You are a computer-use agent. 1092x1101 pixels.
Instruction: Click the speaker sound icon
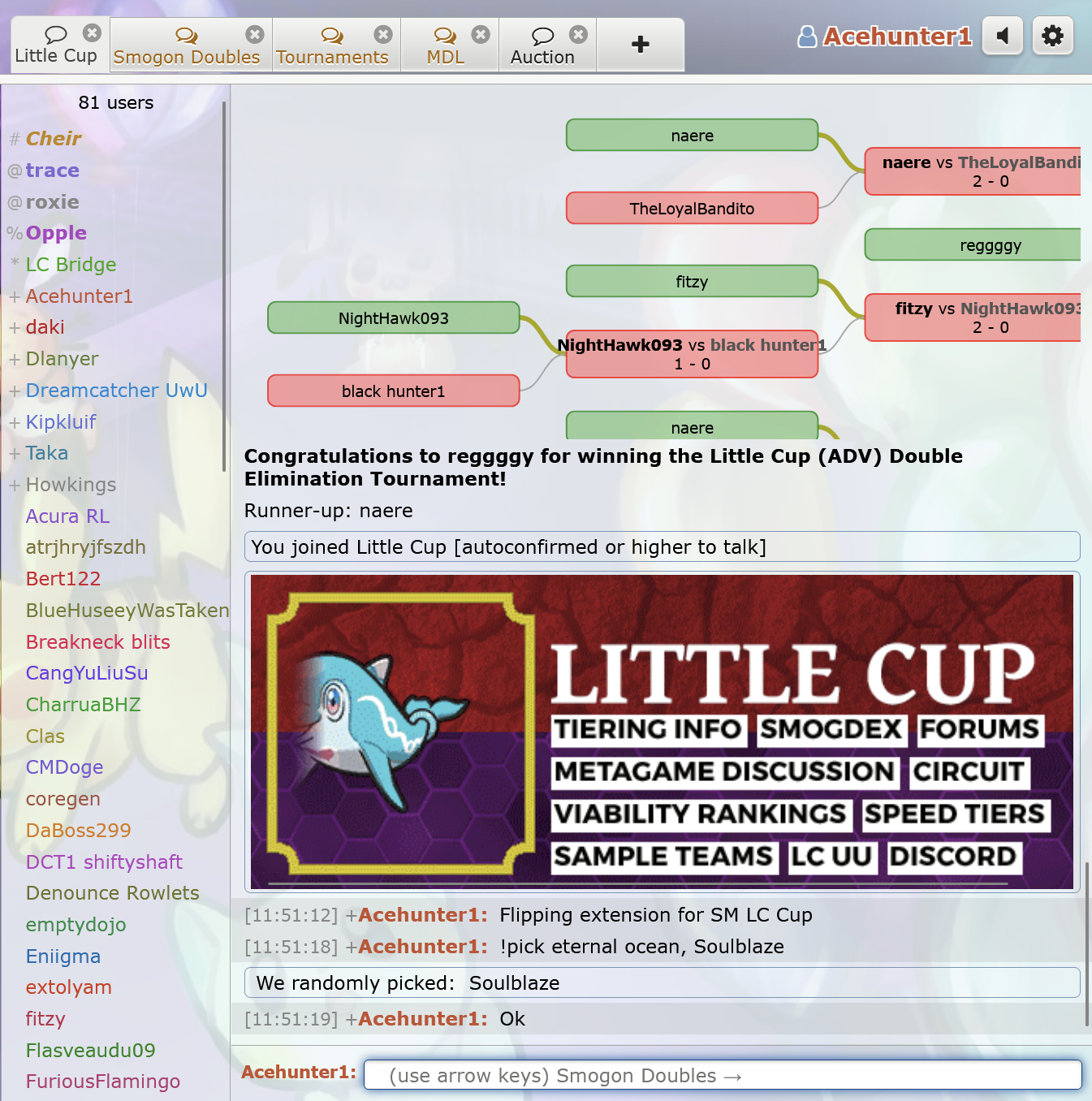[x=1003, y=36]
